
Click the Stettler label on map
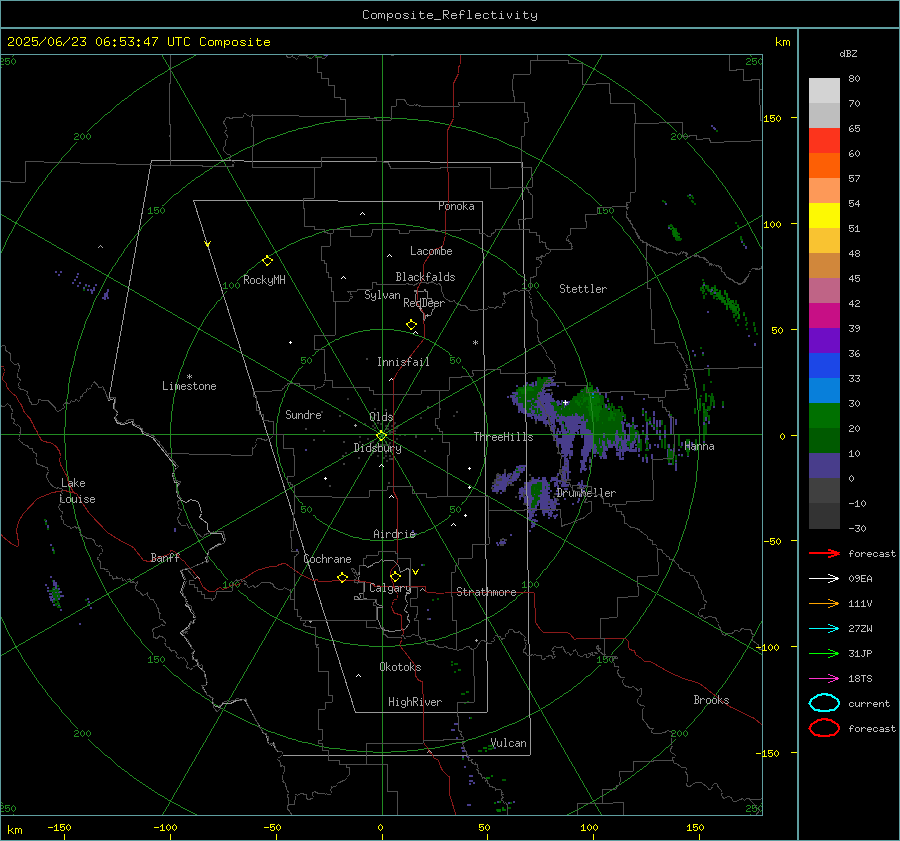click(583, 289)
